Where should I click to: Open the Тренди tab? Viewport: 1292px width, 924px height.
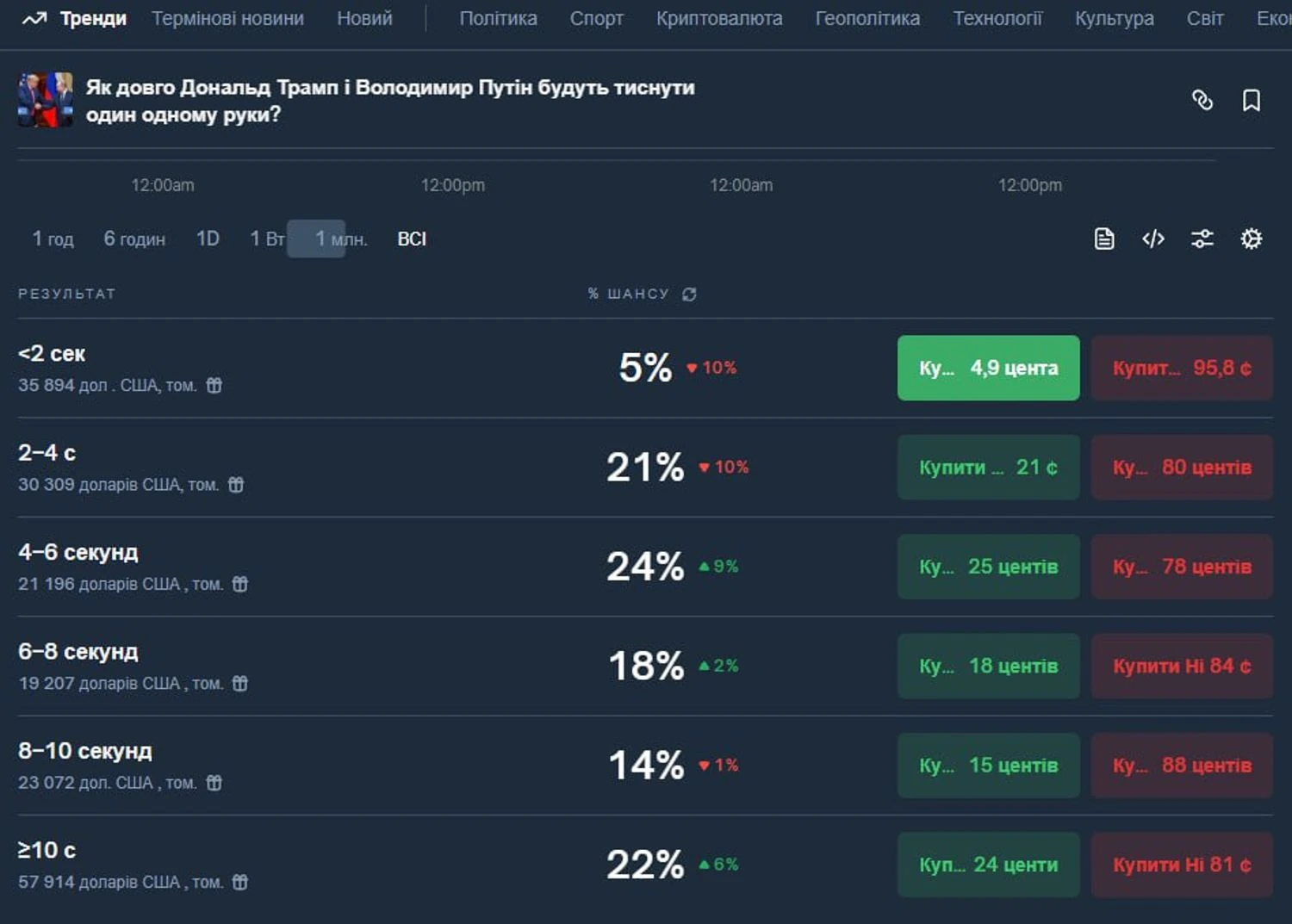pyautogui.click(x=75, y=19)
